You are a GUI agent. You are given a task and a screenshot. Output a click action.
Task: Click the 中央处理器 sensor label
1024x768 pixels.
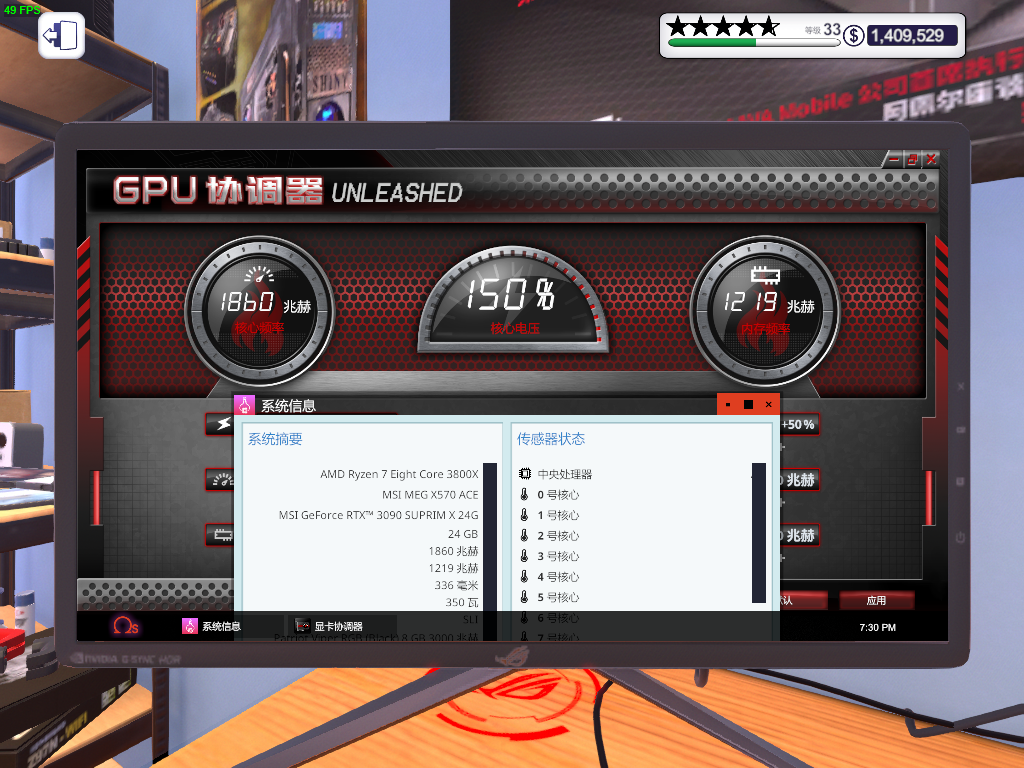[565, 474]
